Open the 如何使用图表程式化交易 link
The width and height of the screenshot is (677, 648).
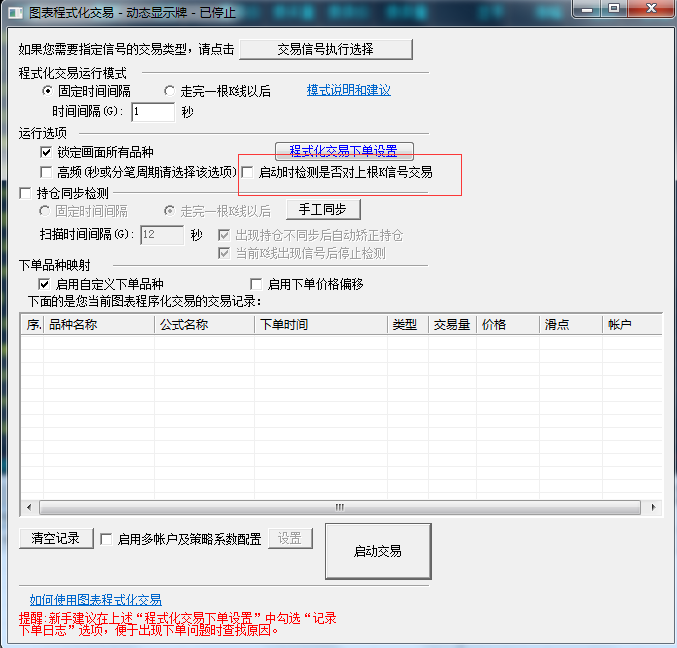tap(95, 600)
